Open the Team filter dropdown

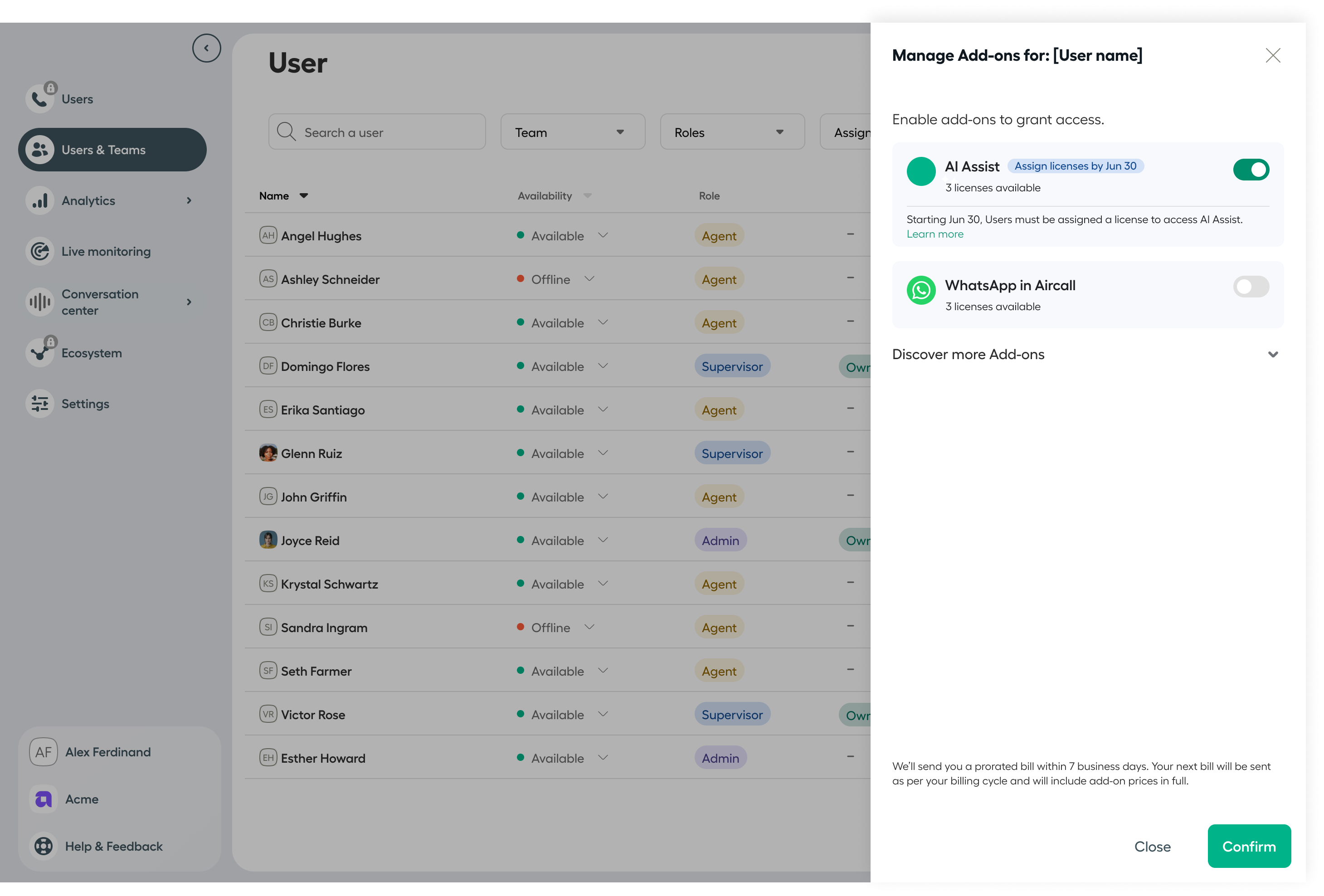click(x=573, y=132)
